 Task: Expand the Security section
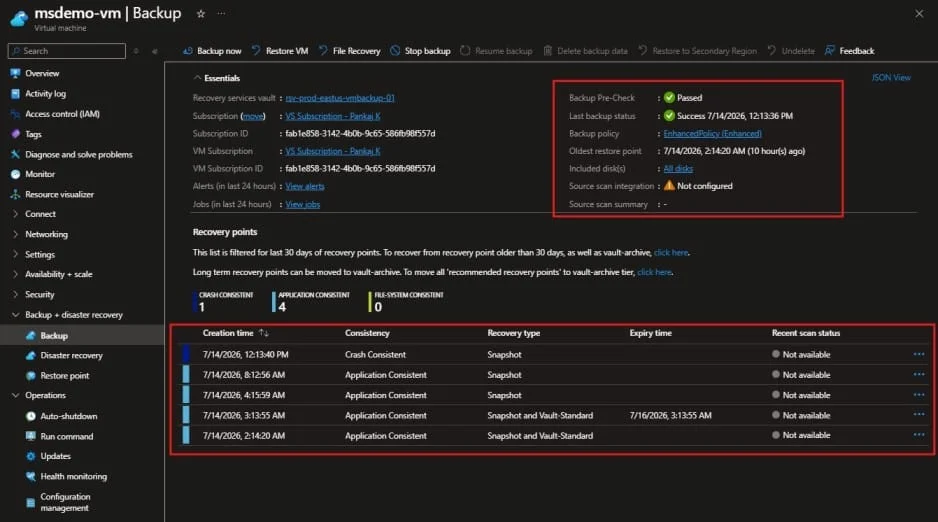click(16, 295)
